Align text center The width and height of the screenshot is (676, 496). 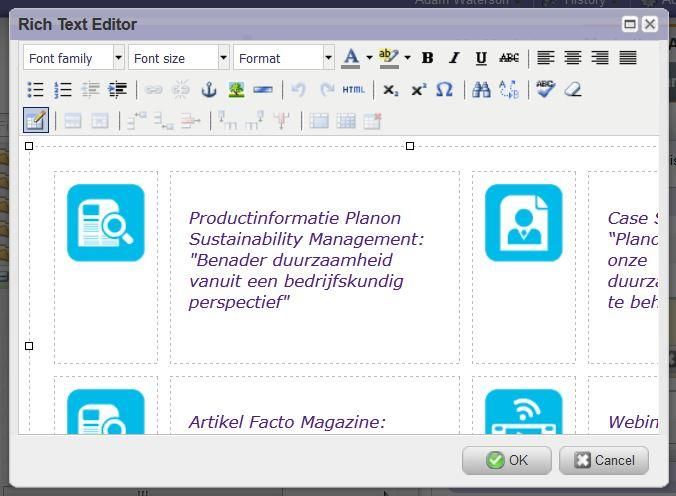click(x=573, y=58)
